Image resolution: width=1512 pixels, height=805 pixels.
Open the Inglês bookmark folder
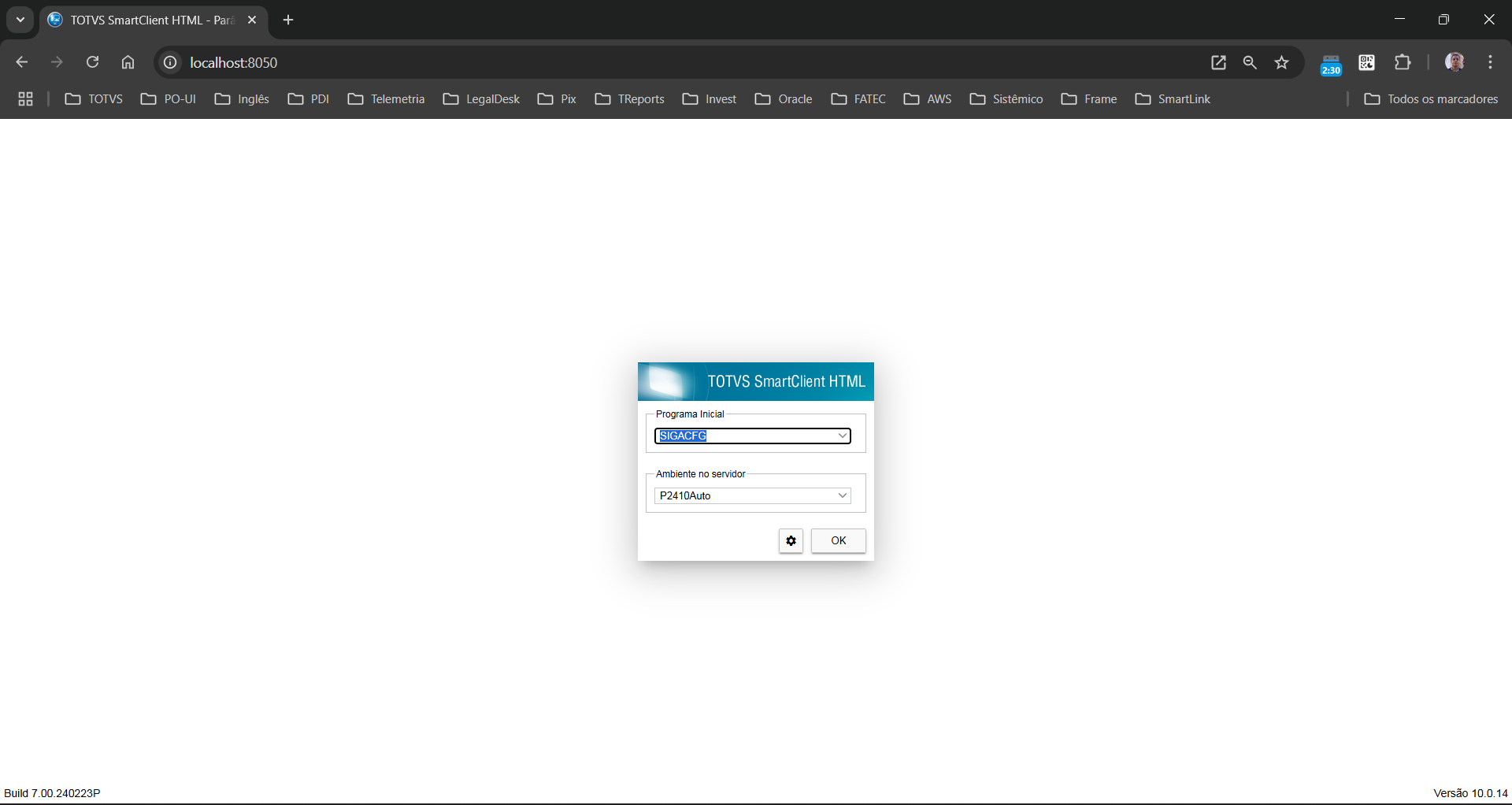242,98
